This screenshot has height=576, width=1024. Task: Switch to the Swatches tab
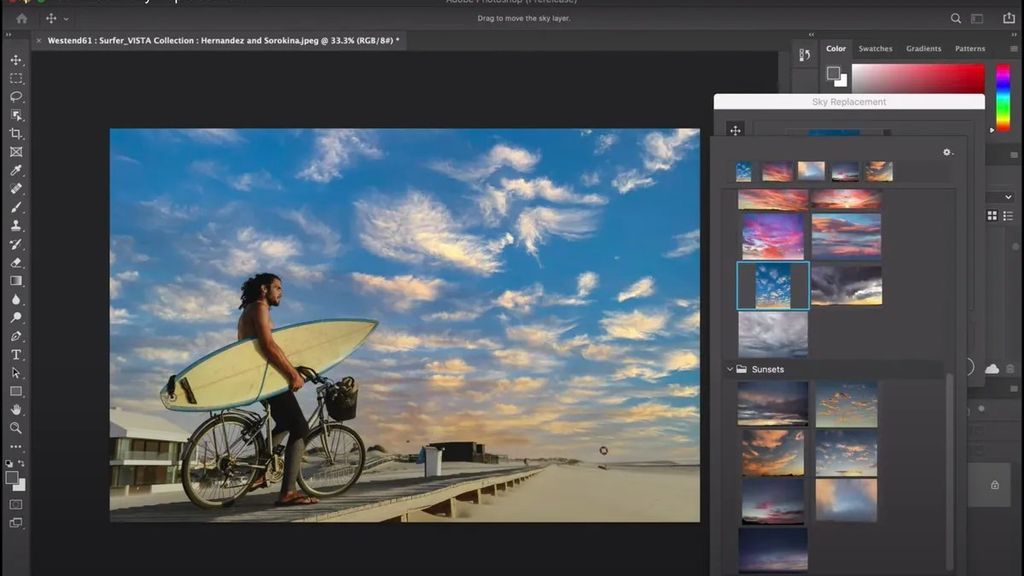click(x=875, y=48)
